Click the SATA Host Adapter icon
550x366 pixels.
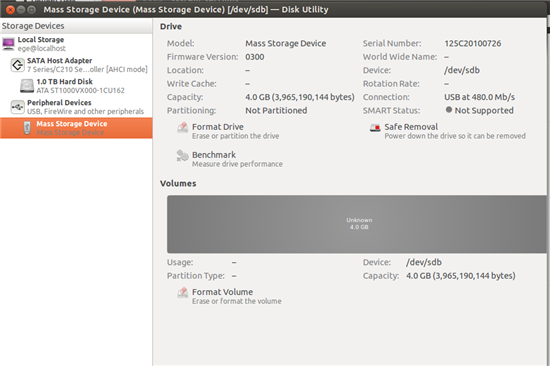point(18,65)
